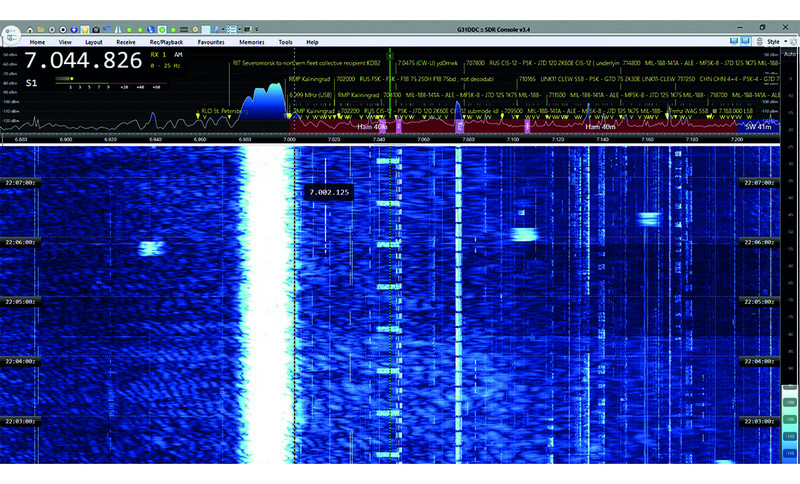Click the Auto scale button
The width and height of the screenshot is (800, 484).
click(791, 54)
